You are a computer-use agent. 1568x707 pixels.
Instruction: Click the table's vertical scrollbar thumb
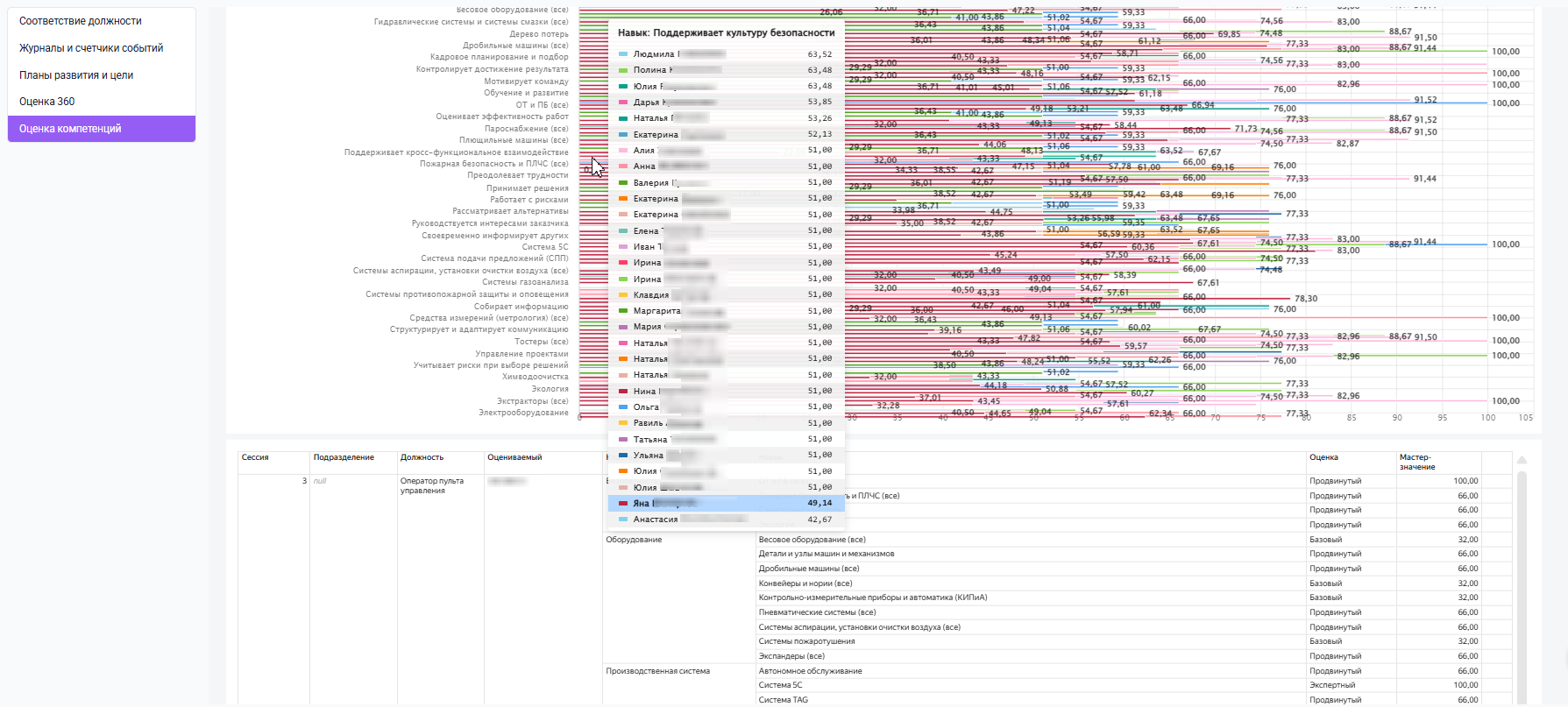1522,587
